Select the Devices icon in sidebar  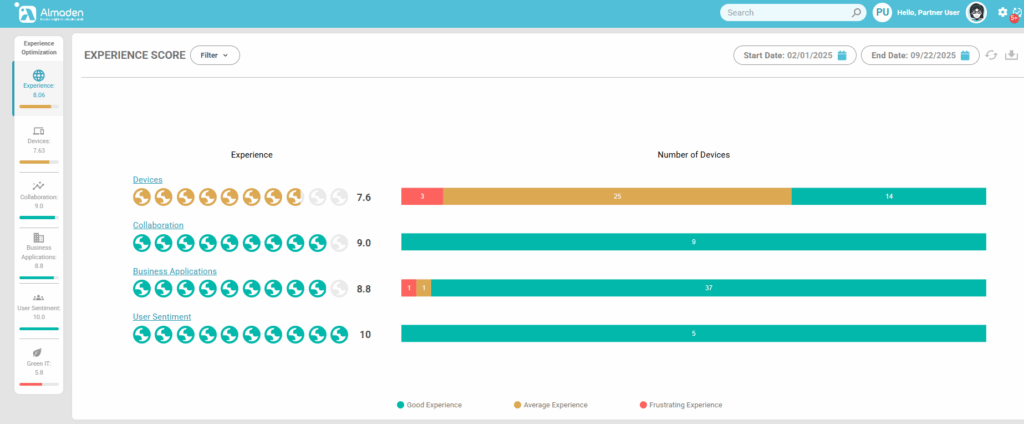coord(38,131)
